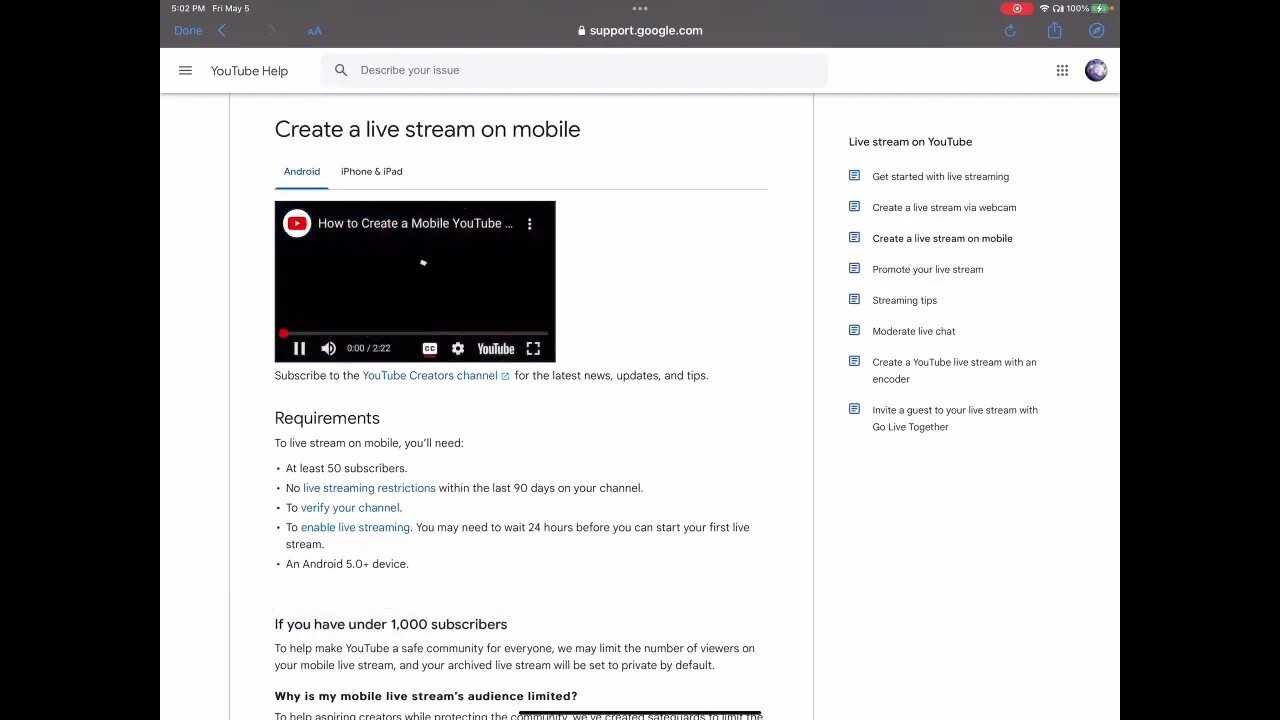Open the hamburger main menu
The width and height of the screenshot is (1280, 720).
point(185,70)
